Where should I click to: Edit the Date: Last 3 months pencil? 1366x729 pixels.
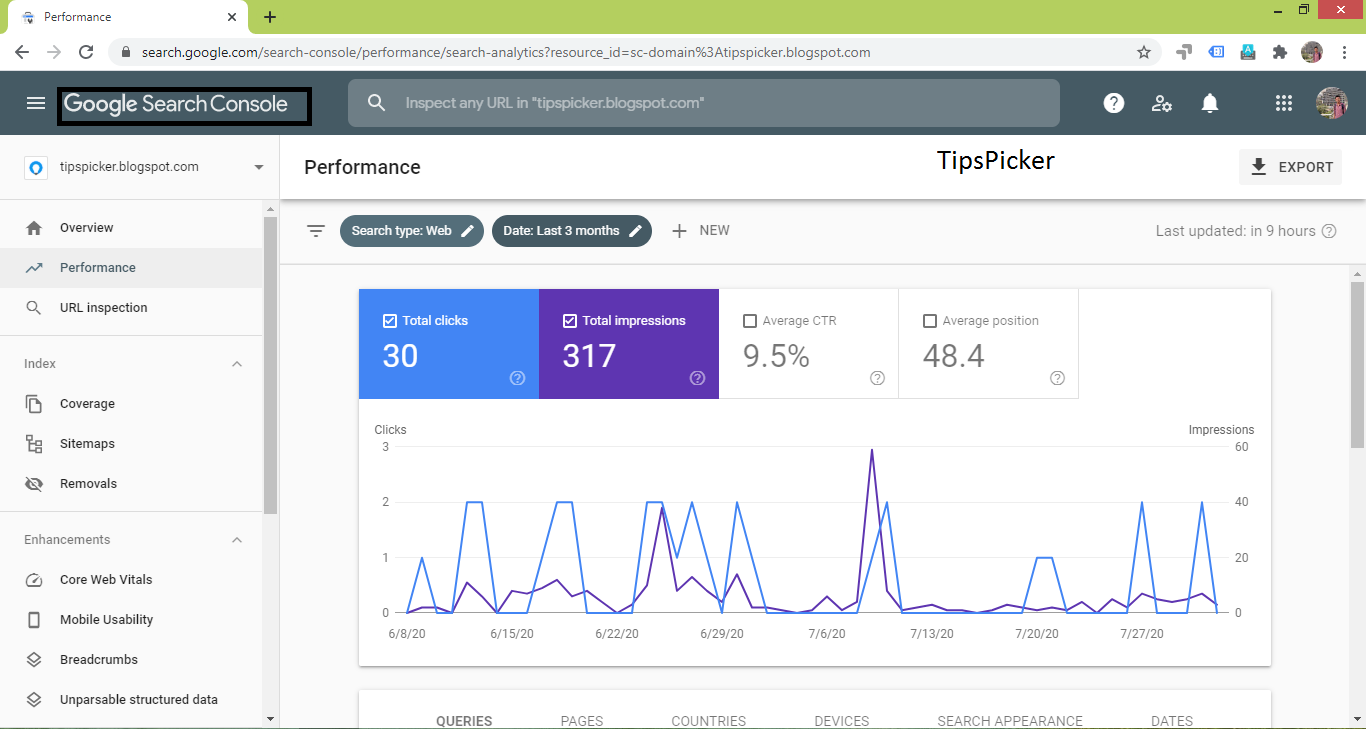[x=635, y=231]
